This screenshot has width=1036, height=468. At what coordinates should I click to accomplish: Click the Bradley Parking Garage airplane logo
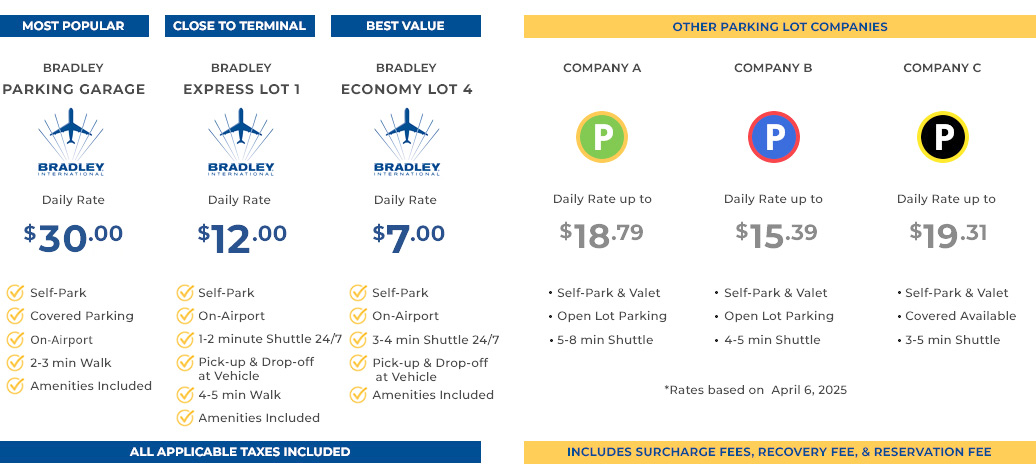71,141
